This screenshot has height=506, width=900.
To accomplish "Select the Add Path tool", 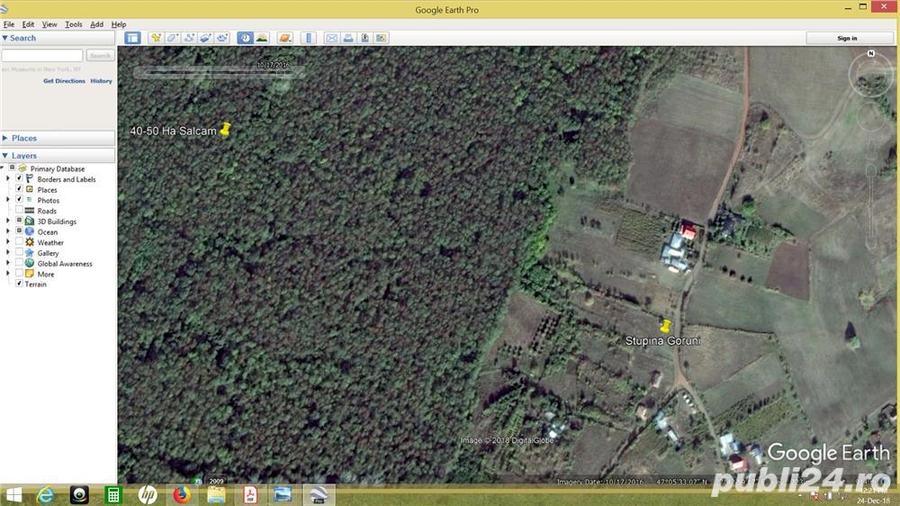I will (x=188, y=38).
